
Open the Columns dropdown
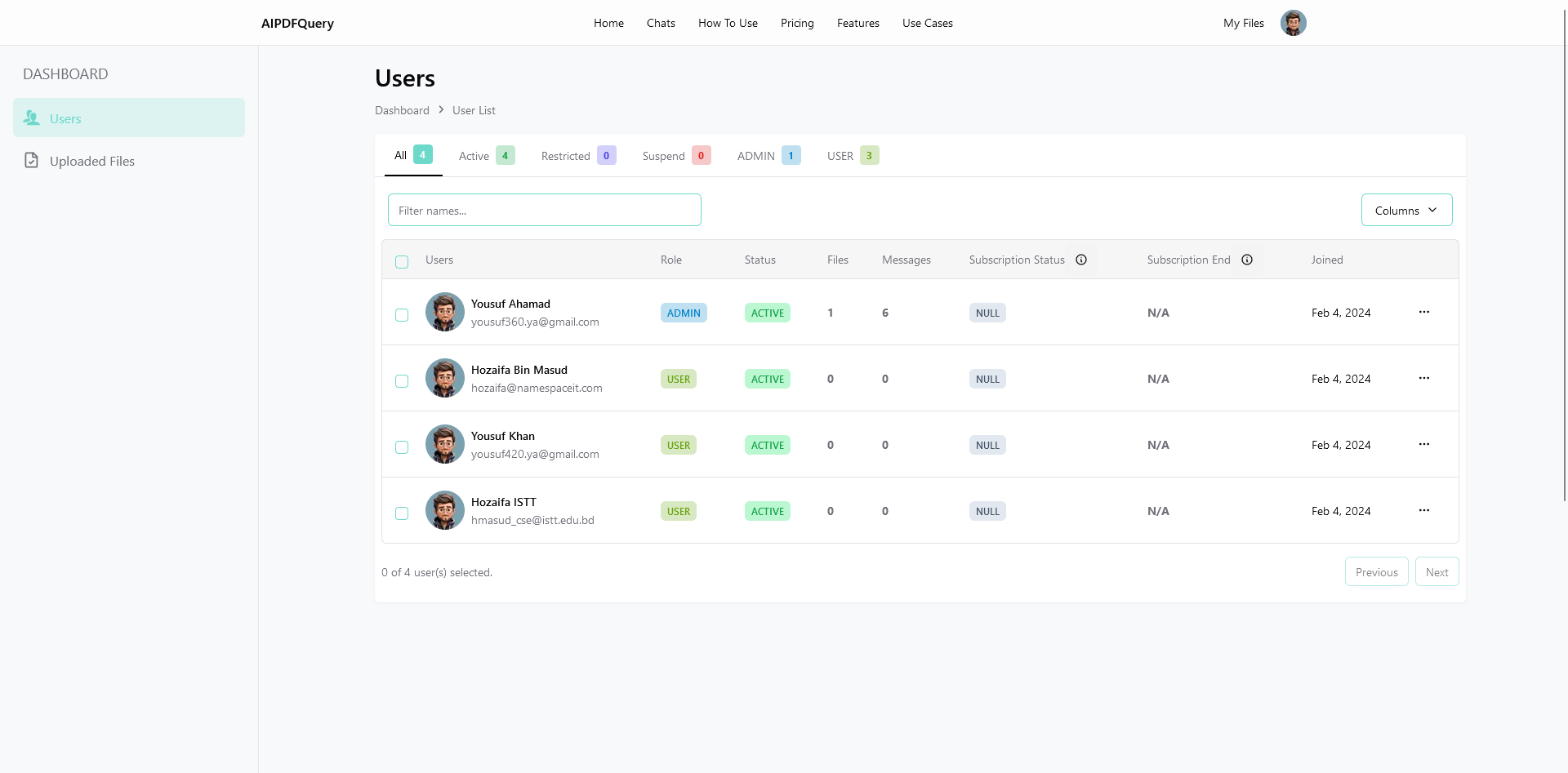tap(1406, 210)
